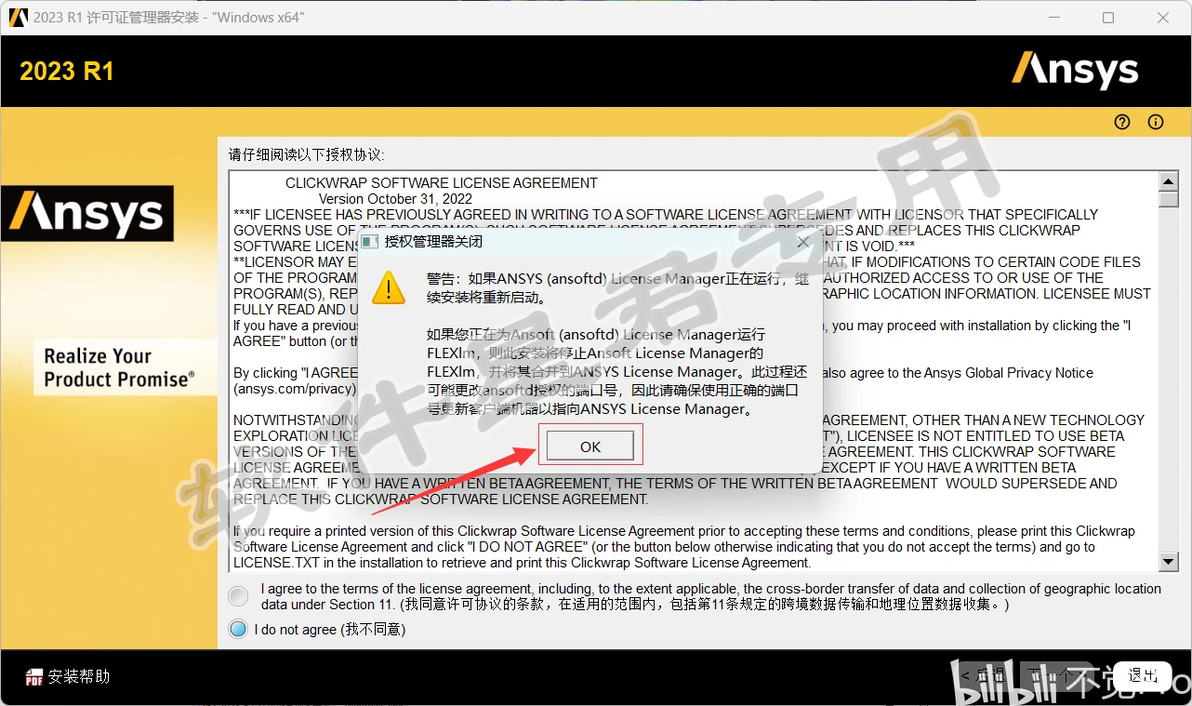Click the 'Version October 31, 2022' line
1192x706 pixels.
(x=395, y=199)
